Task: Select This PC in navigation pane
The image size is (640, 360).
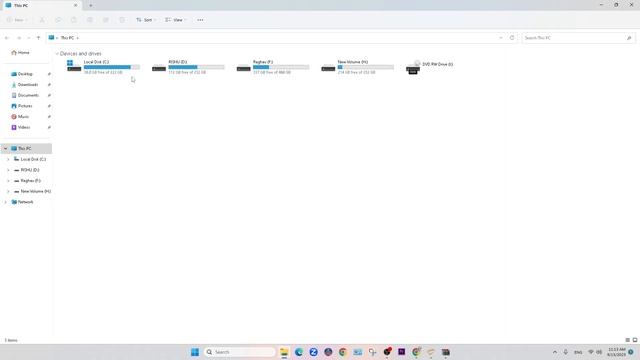Action: (x=27, y=149)
